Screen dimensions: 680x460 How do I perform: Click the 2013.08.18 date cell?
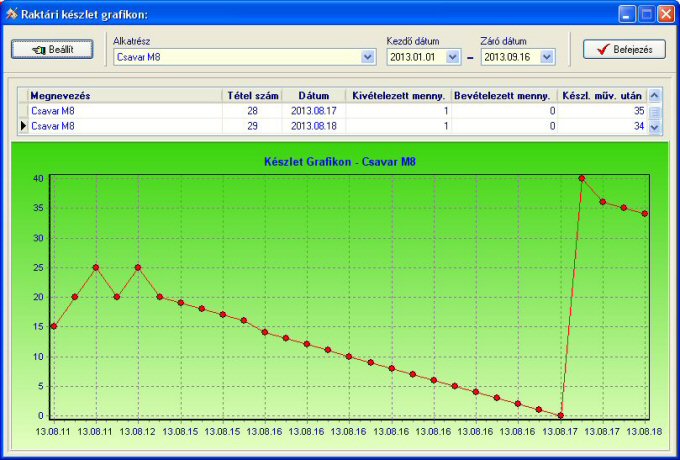point(314,126)
